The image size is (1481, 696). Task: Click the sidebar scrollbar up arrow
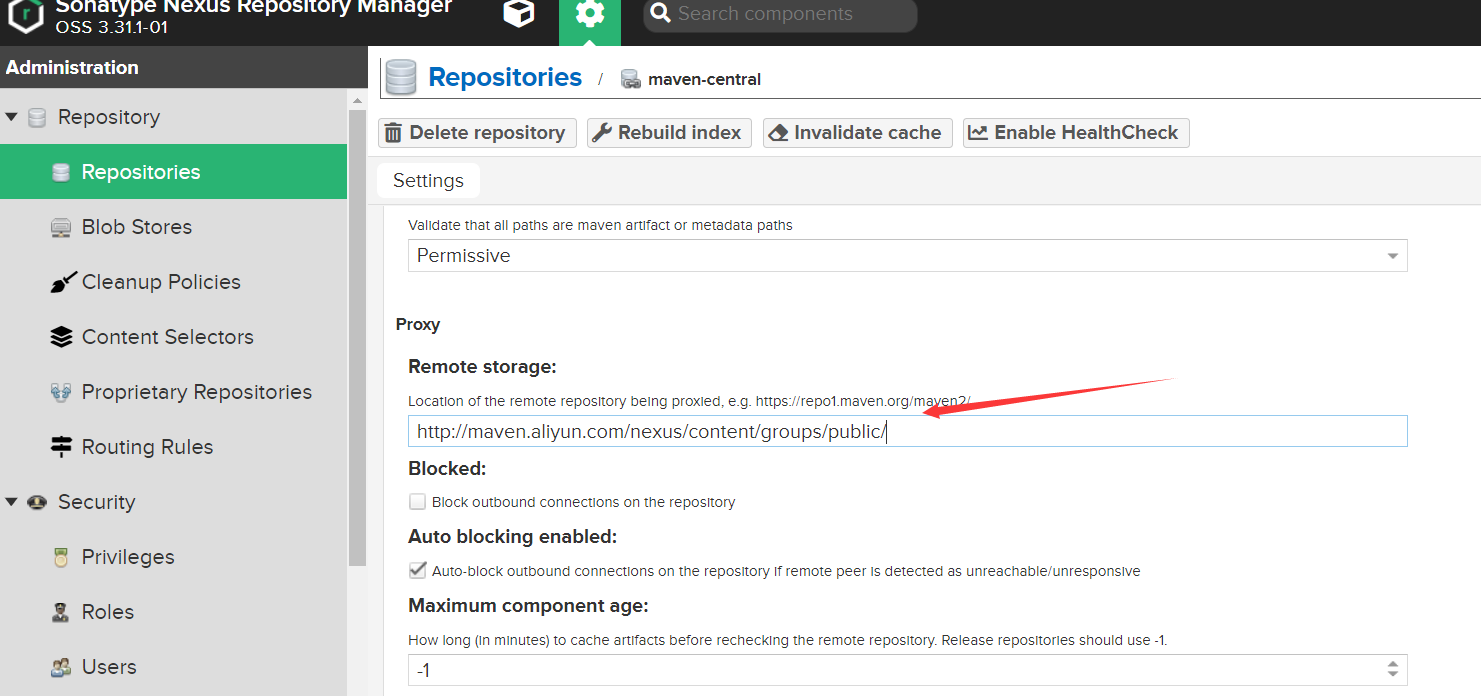pos(357,100)
